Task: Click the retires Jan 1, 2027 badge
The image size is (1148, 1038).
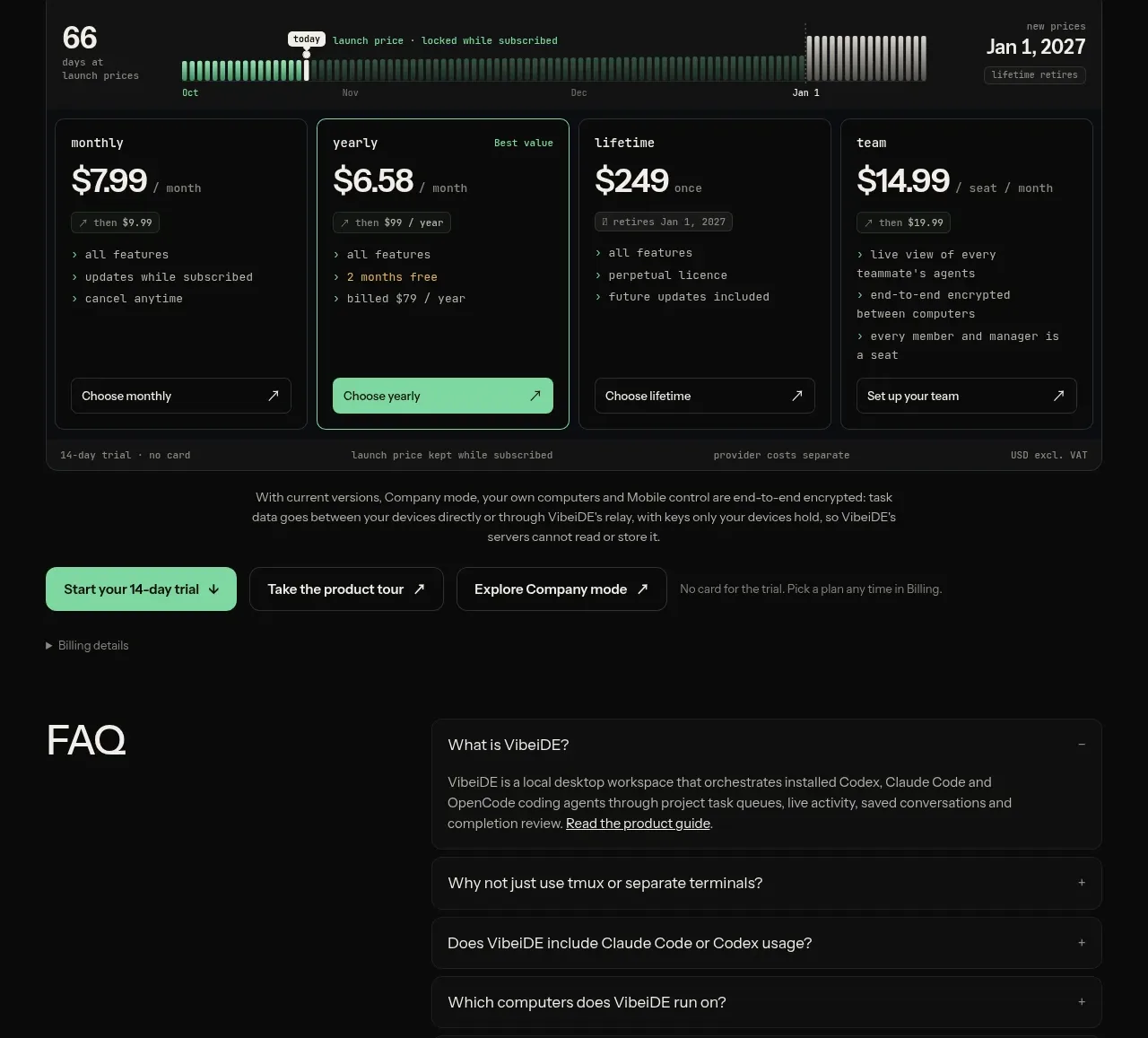Action: coord(664,222)
